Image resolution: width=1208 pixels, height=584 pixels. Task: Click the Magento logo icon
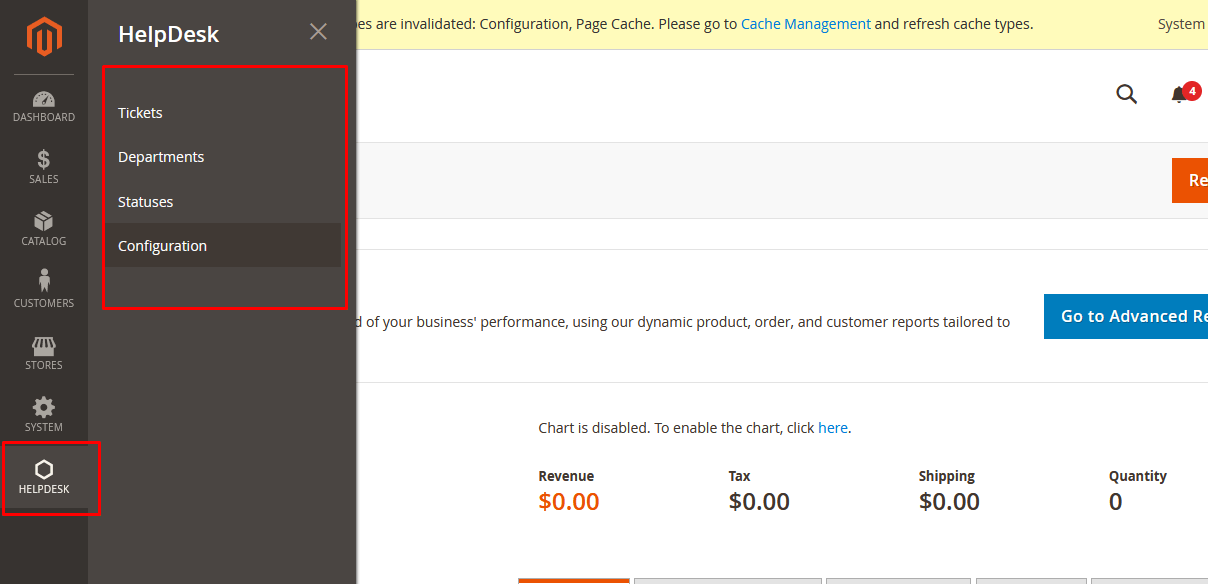tap(44, 37)
